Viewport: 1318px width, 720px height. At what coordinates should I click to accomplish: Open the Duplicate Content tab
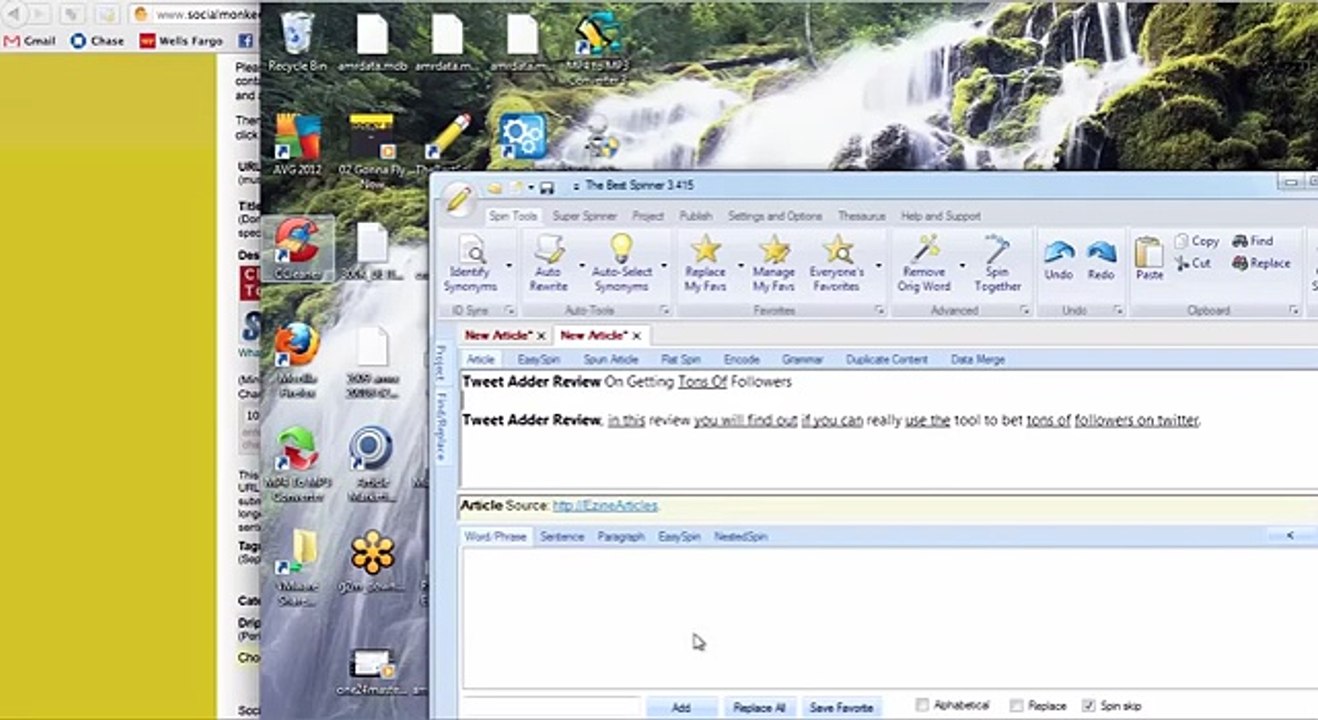887,359
